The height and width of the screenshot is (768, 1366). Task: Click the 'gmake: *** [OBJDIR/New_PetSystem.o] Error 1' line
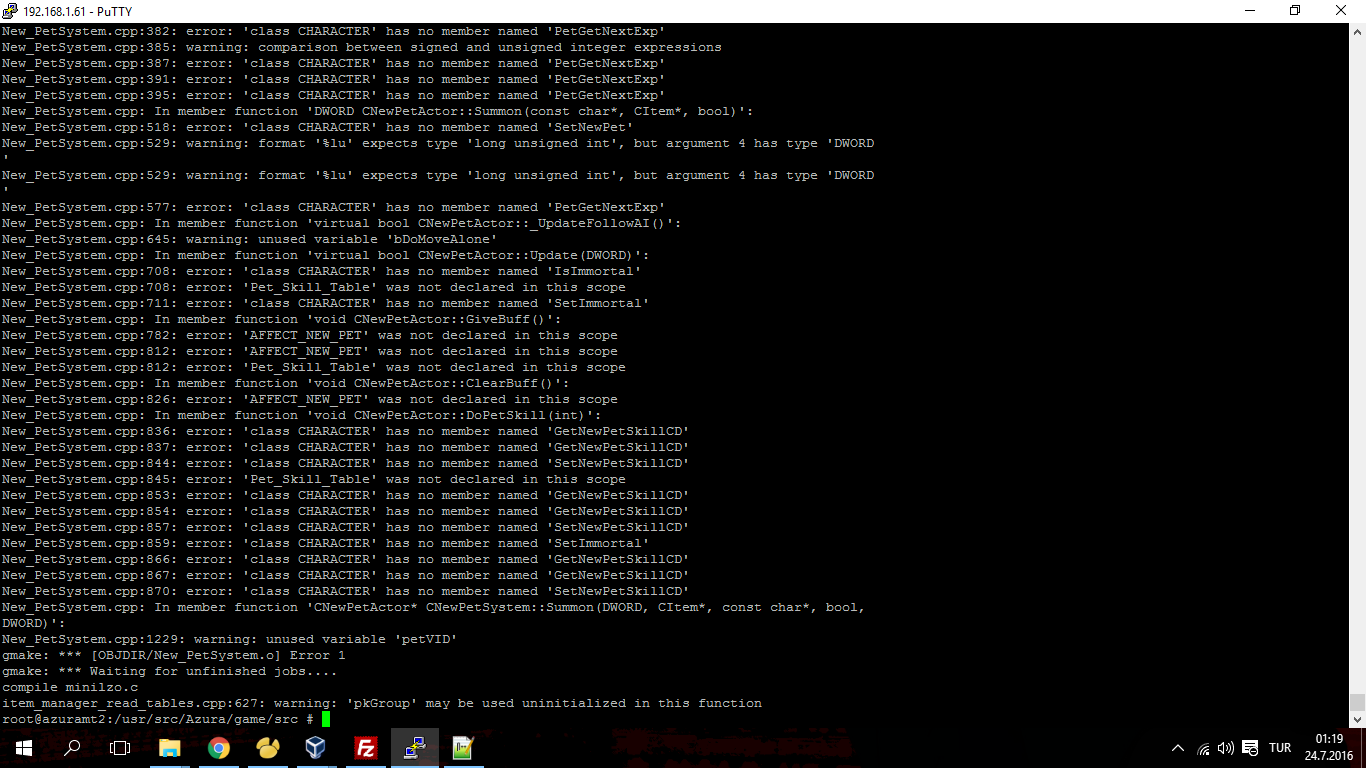point(174,655)
